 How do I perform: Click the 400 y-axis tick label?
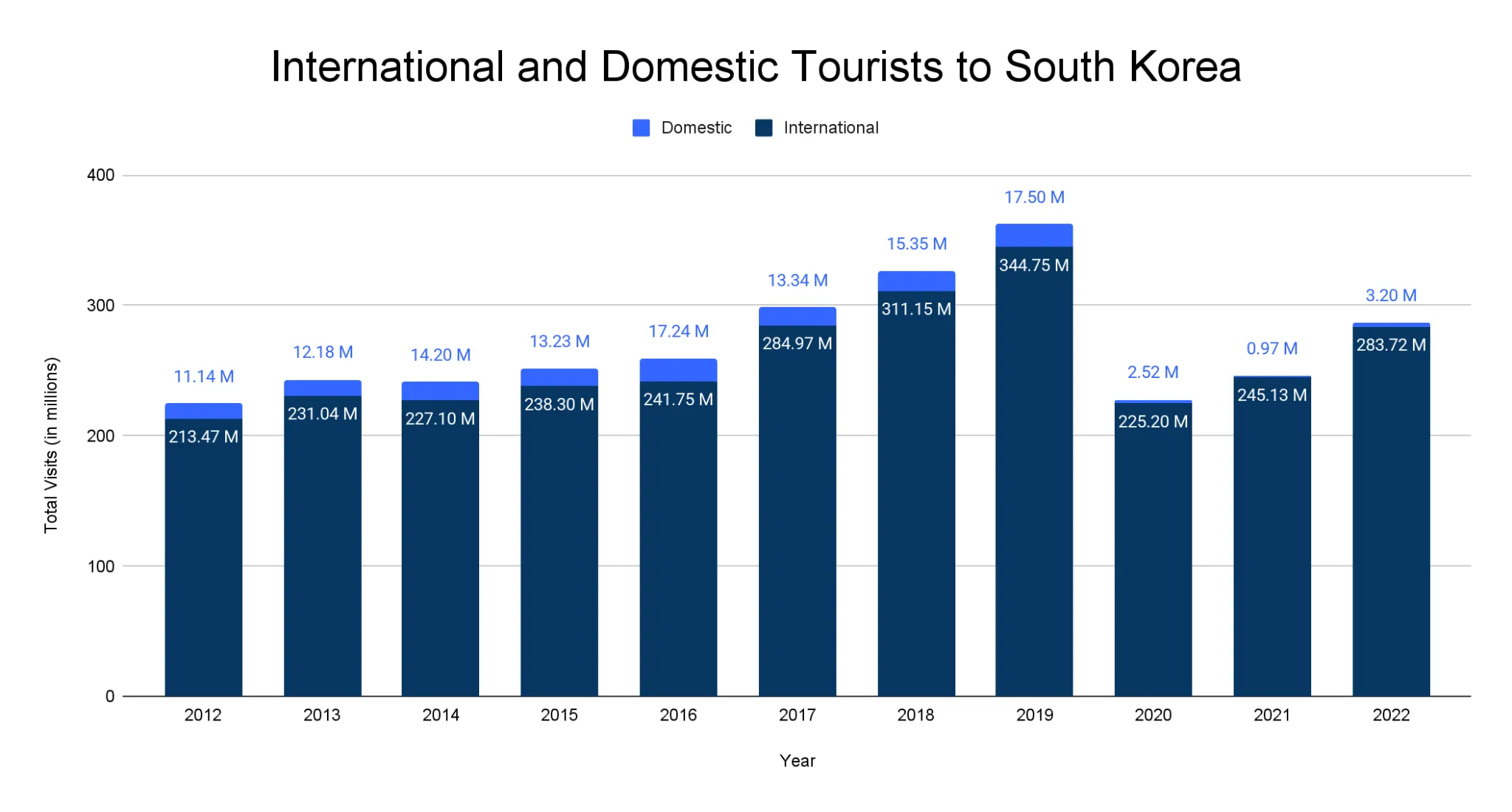[100, 175]
